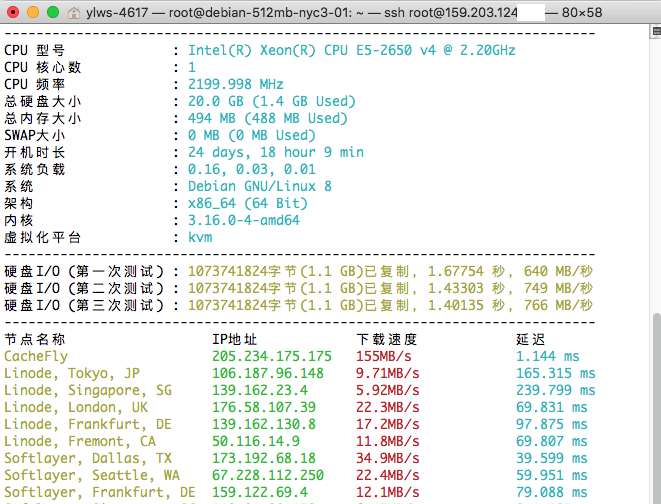Click second disk I/O result 749 MB/秒
Image resolution: width=661 pixels, height=504 pixels.
pyautogui.click(x=558, y=288)
